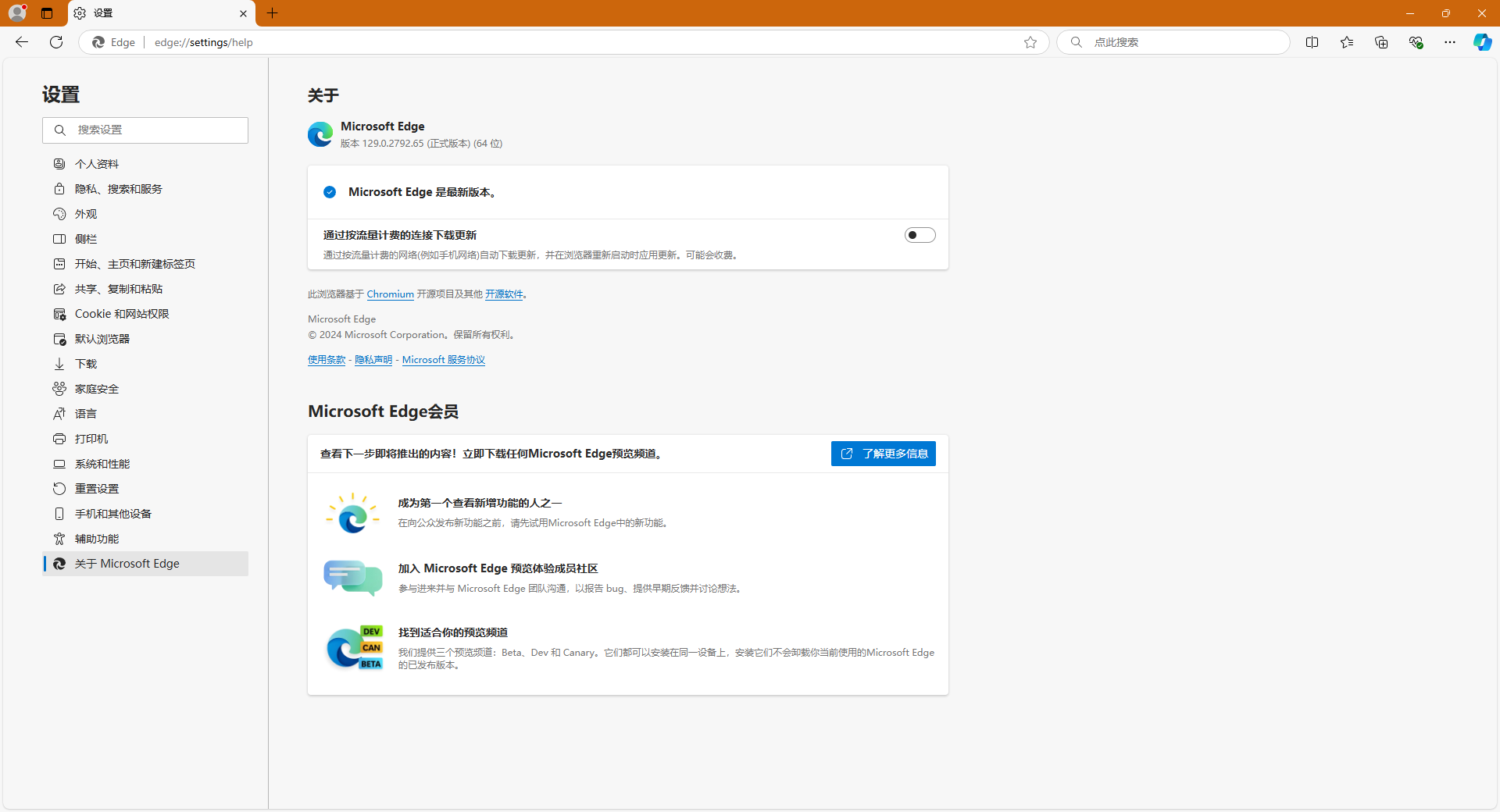This screenshot has height=812, width=1500.
Task: Toggle 通过按流量计费的连接下载更新 switch
Action: click(920, 235)
